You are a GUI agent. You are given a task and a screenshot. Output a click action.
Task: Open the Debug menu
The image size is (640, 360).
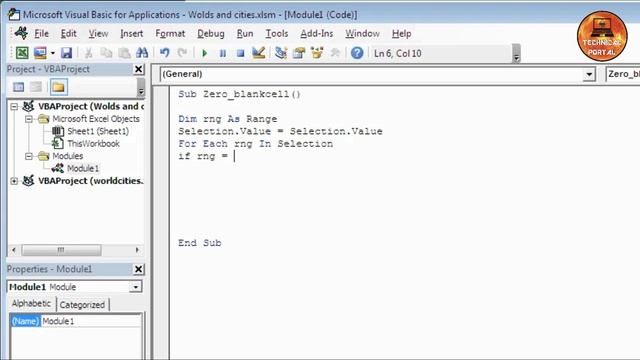(211, 33)
